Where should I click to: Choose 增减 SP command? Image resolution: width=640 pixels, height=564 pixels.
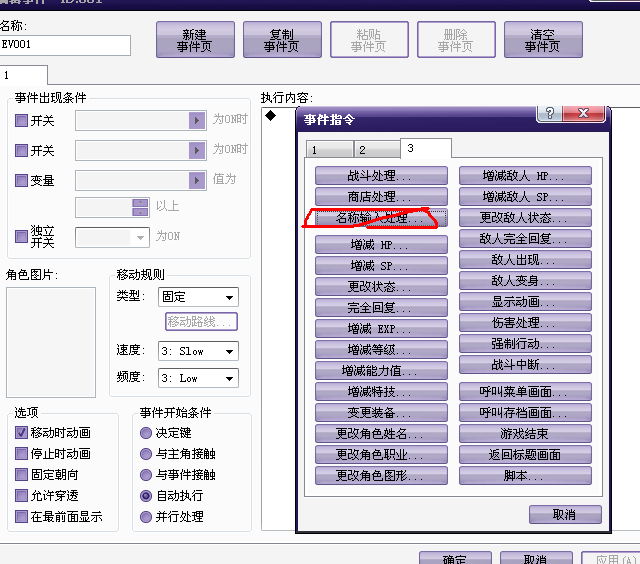point(381,266)
